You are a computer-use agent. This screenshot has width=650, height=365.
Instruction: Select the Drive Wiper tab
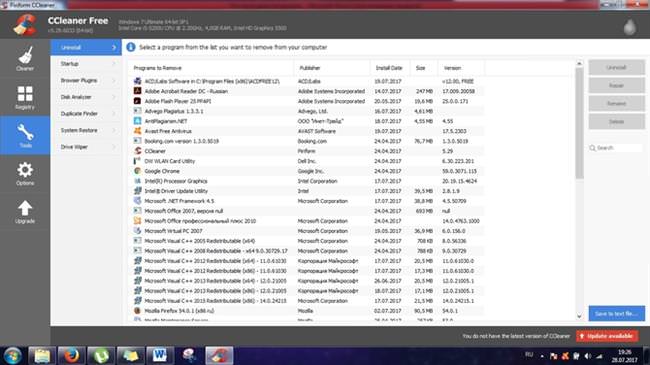[86, 147]
